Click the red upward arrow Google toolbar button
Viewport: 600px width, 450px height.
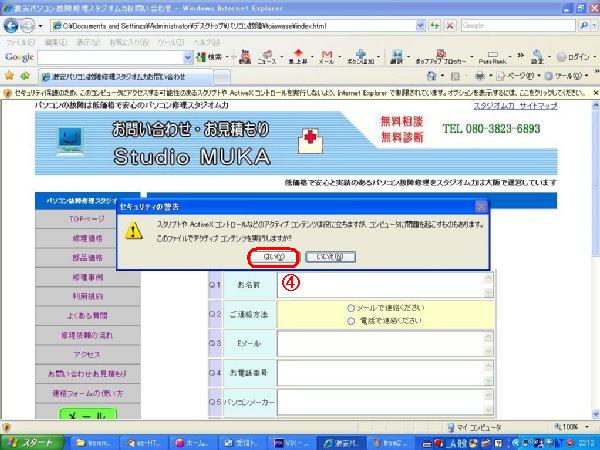pyautogui.click(x=298, y=57)
